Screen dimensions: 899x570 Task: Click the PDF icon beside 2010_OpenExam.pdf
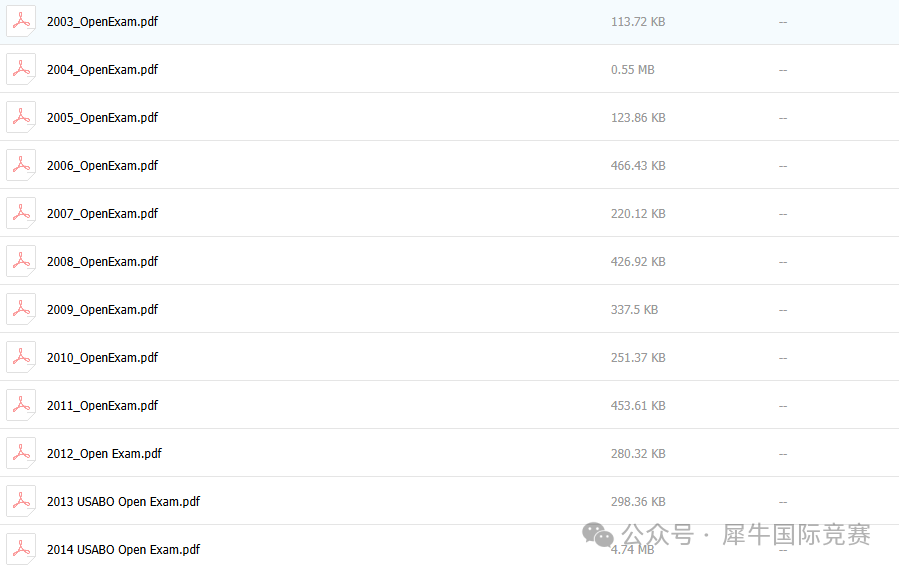click(21, 357)
